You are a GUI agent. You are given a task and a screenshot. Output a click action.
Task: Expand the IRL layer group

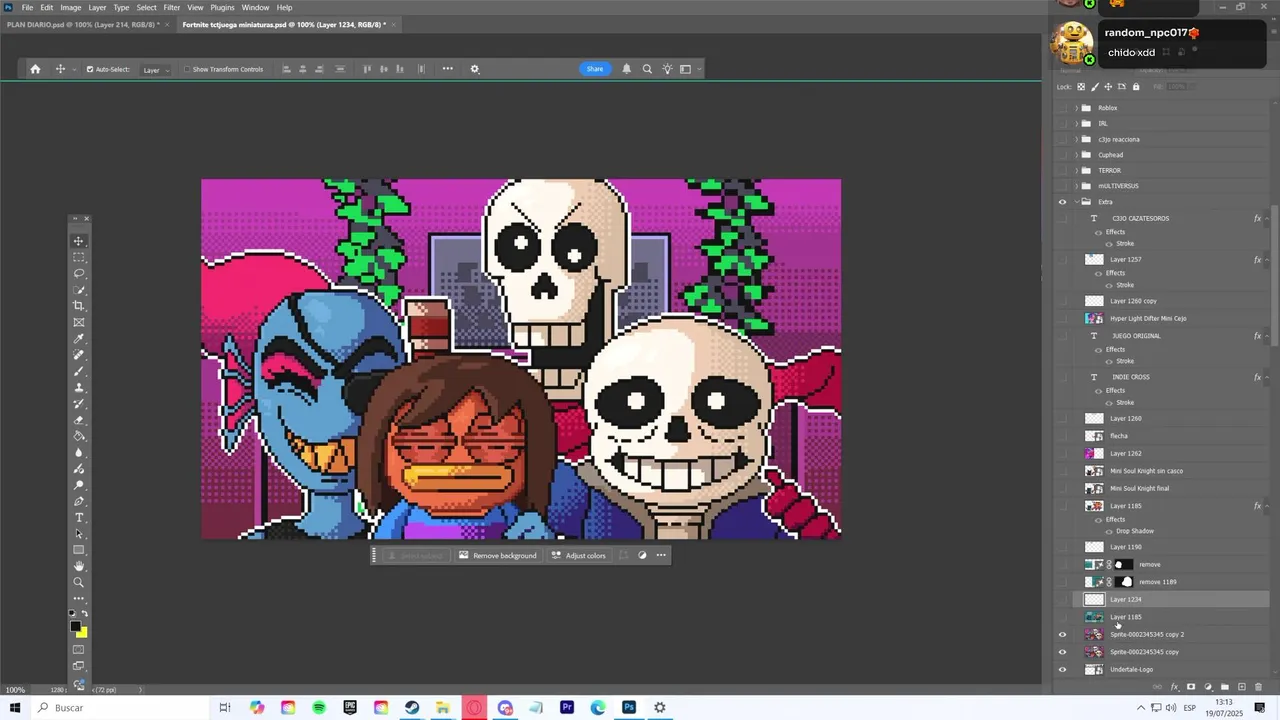(x=1076, y=123)
